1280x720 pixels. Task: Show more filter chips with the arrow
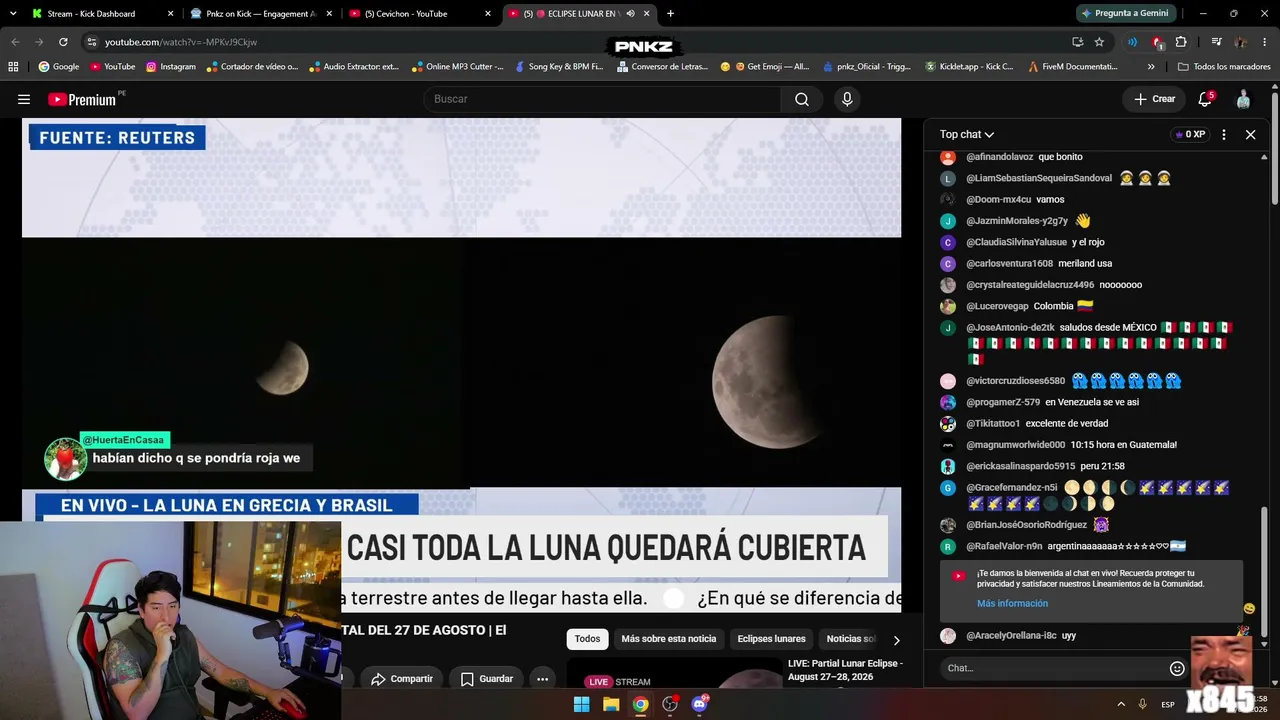[896, 640]
